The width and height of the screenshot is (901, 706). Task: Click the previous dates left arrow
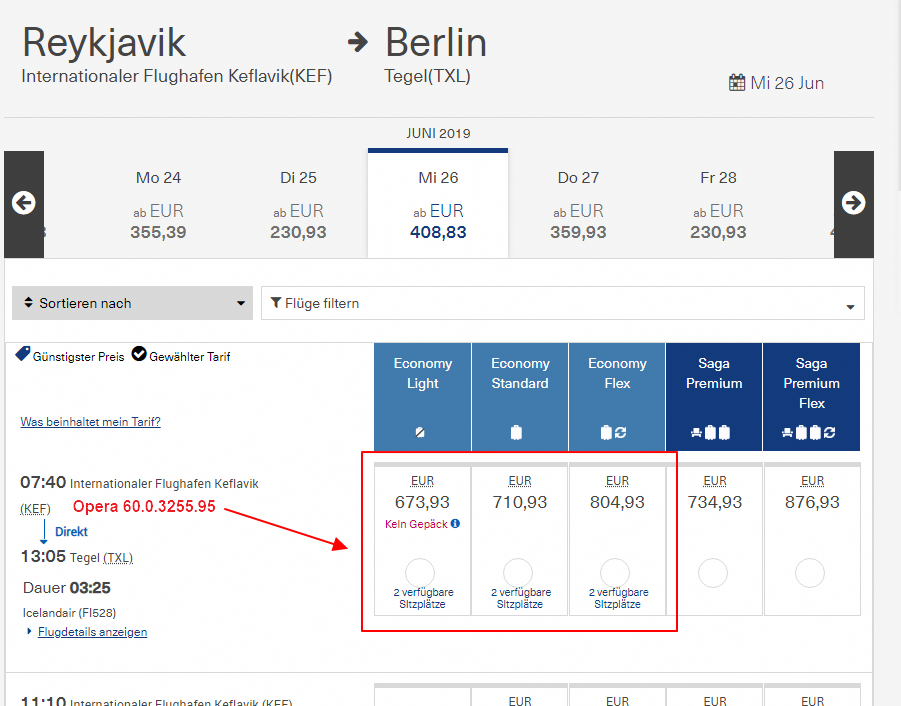point(24,203)
